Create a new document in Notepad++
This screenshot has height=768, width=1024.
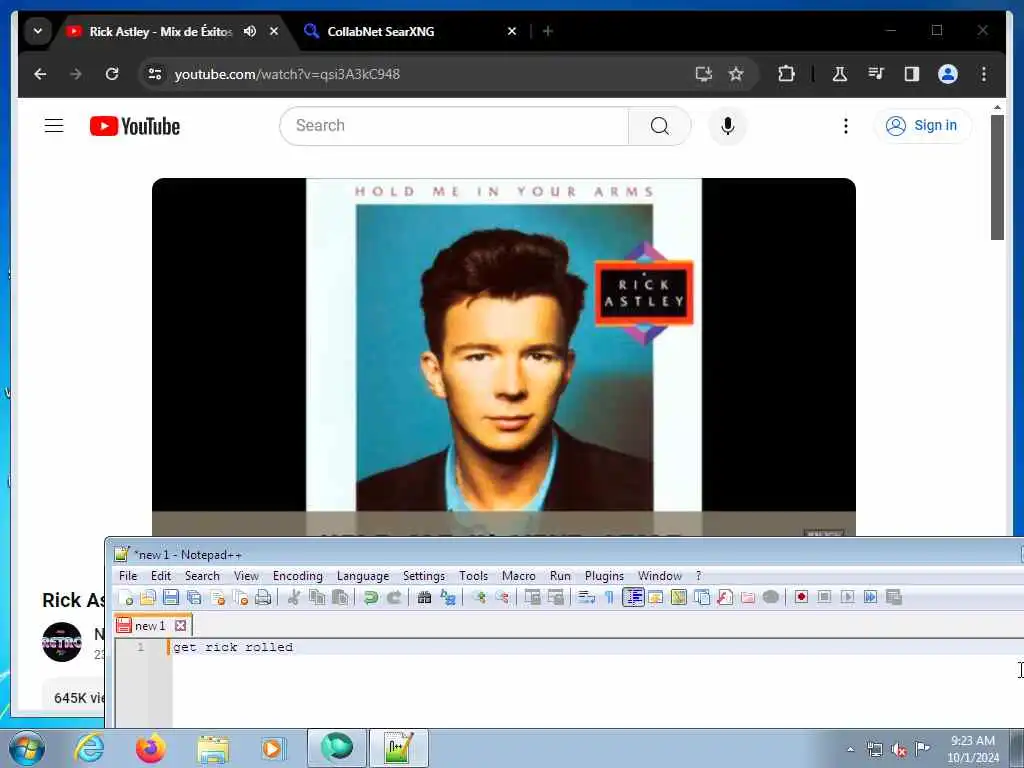(126, 598)
